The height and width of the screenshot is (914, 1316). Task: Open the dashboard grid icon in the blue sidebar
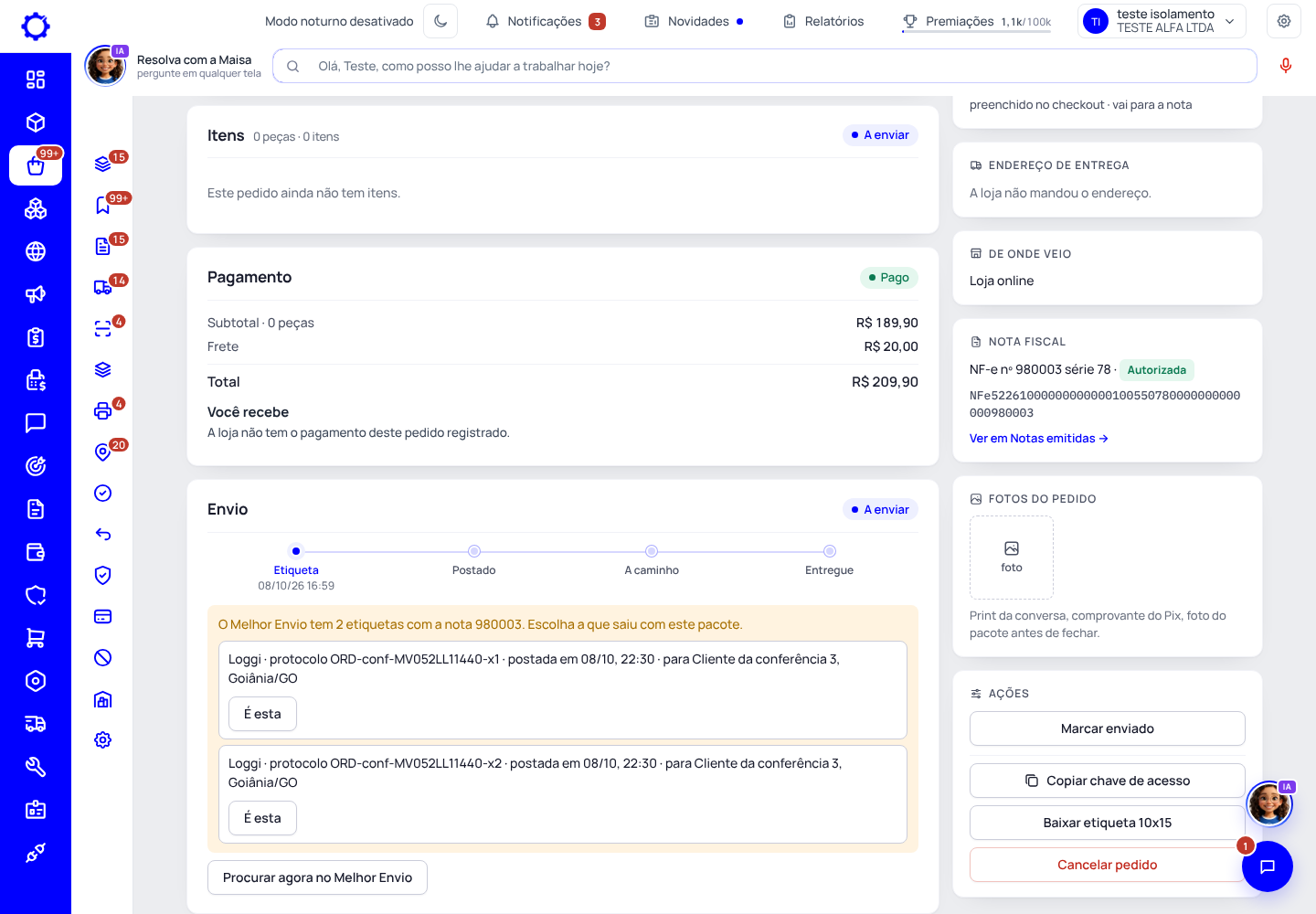pyautogui.click(x=36, y=80)
